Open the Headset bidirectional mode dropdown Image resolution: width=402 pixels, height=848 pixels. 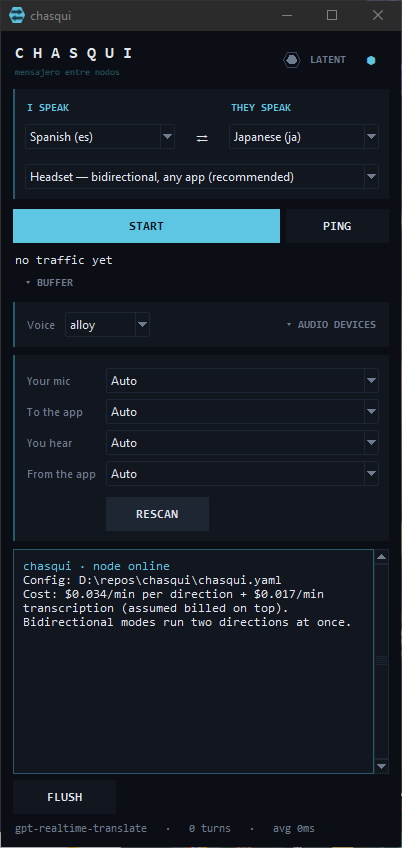202,177
